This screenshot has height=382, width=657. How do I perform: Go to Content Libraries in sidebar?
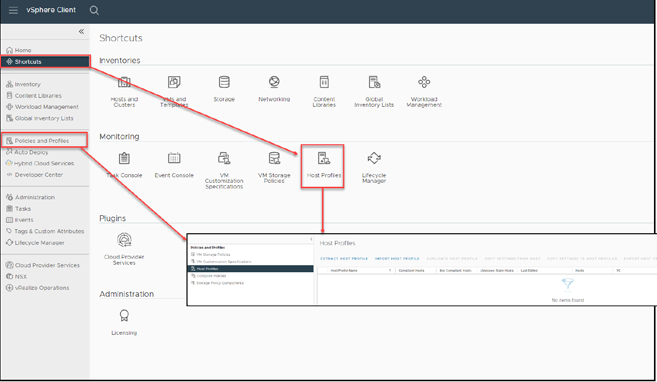tap(34, 96)
